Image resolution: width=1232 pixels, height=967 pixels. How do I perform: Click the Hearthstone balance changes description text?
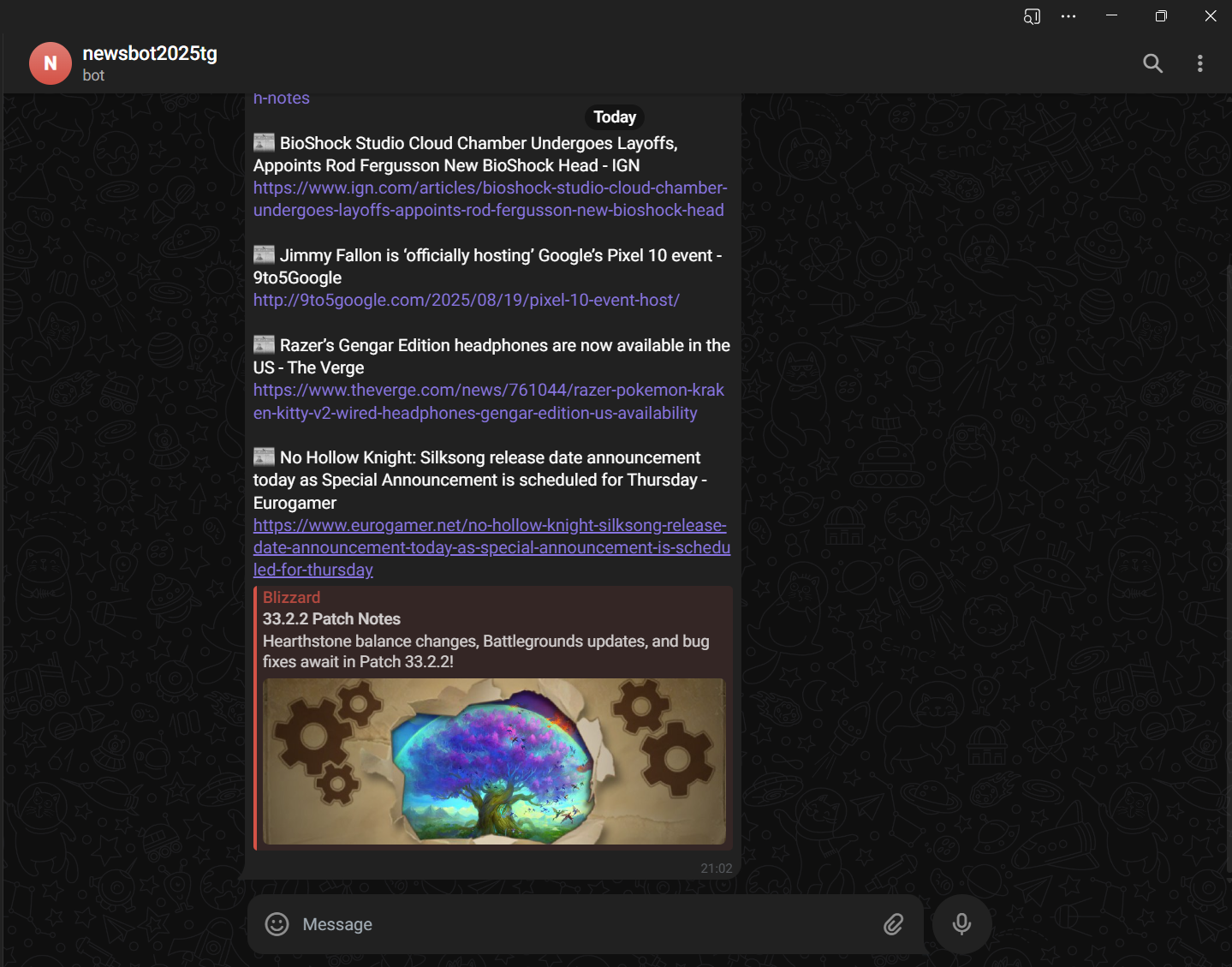coord(486,652)
